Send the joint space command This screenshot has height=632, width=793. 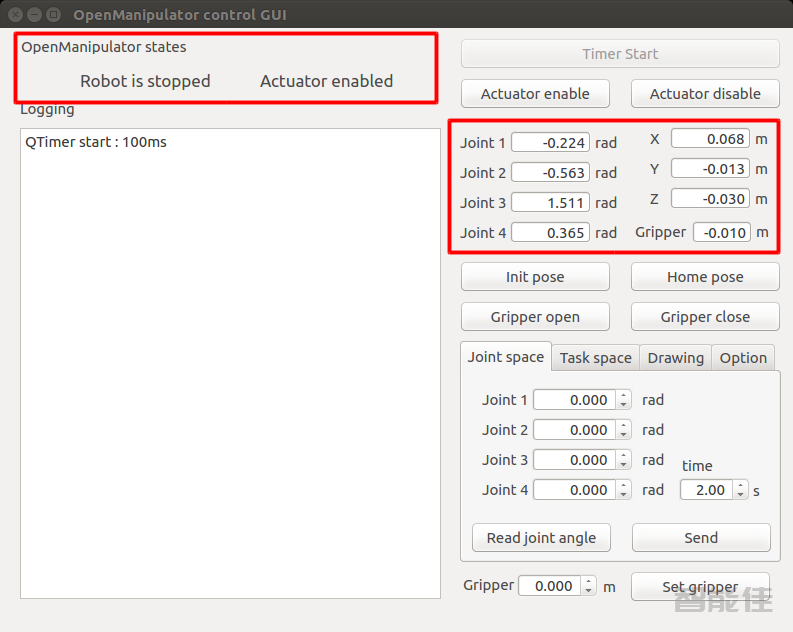point(701,537)
